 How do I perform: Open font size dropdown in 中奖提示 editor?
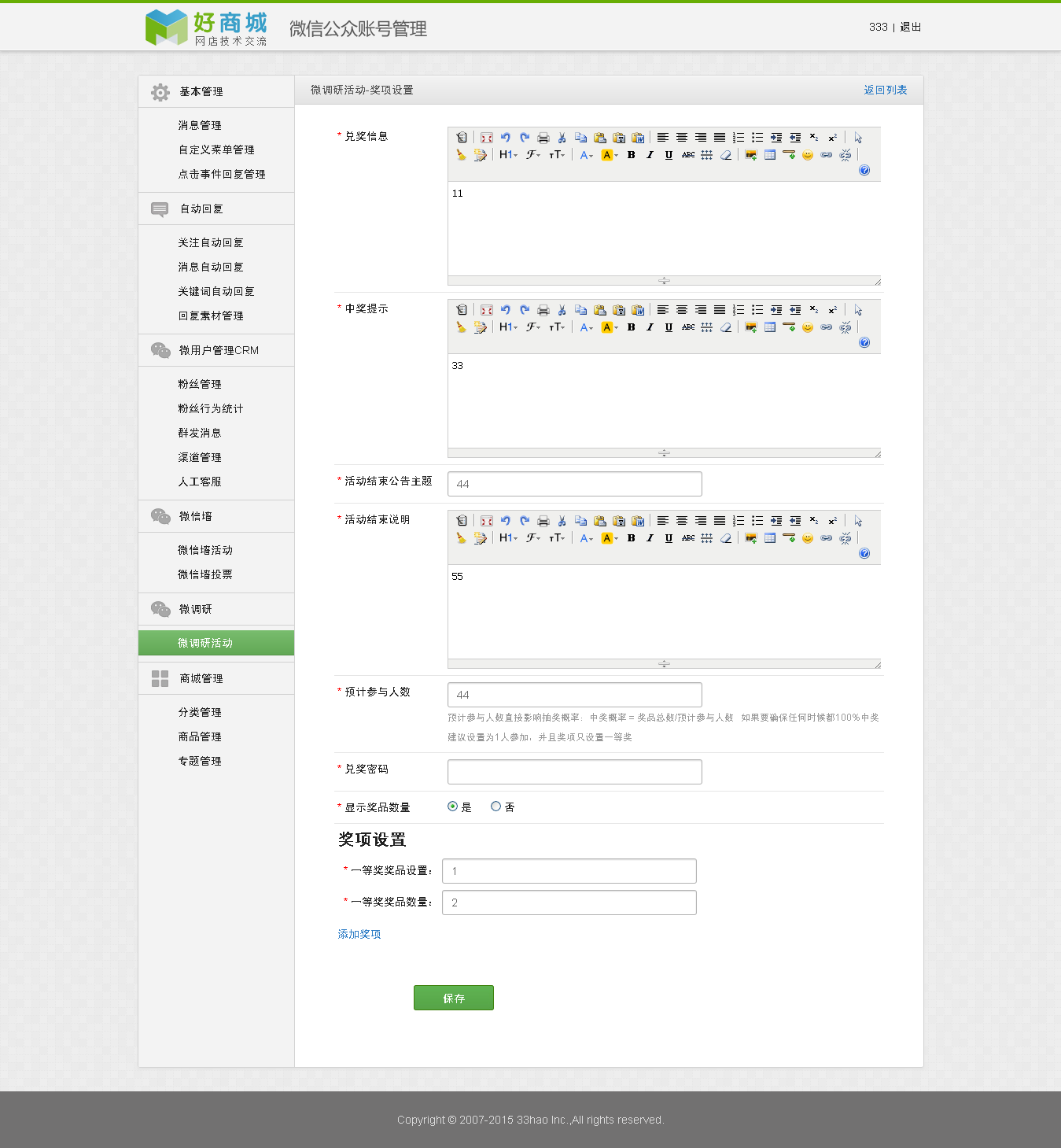click(x=558, y=327)
